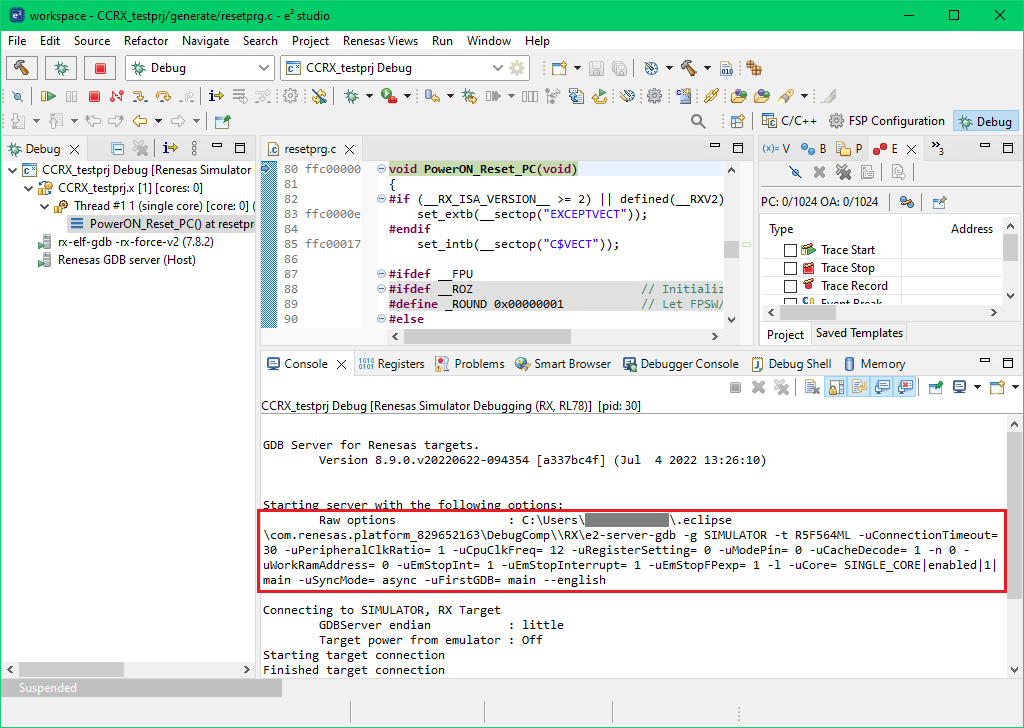The image size is (1024, 728).
Task: Open the CCRX_testprj Debug configuration dropdown
Action: click(x=497, y=68)
